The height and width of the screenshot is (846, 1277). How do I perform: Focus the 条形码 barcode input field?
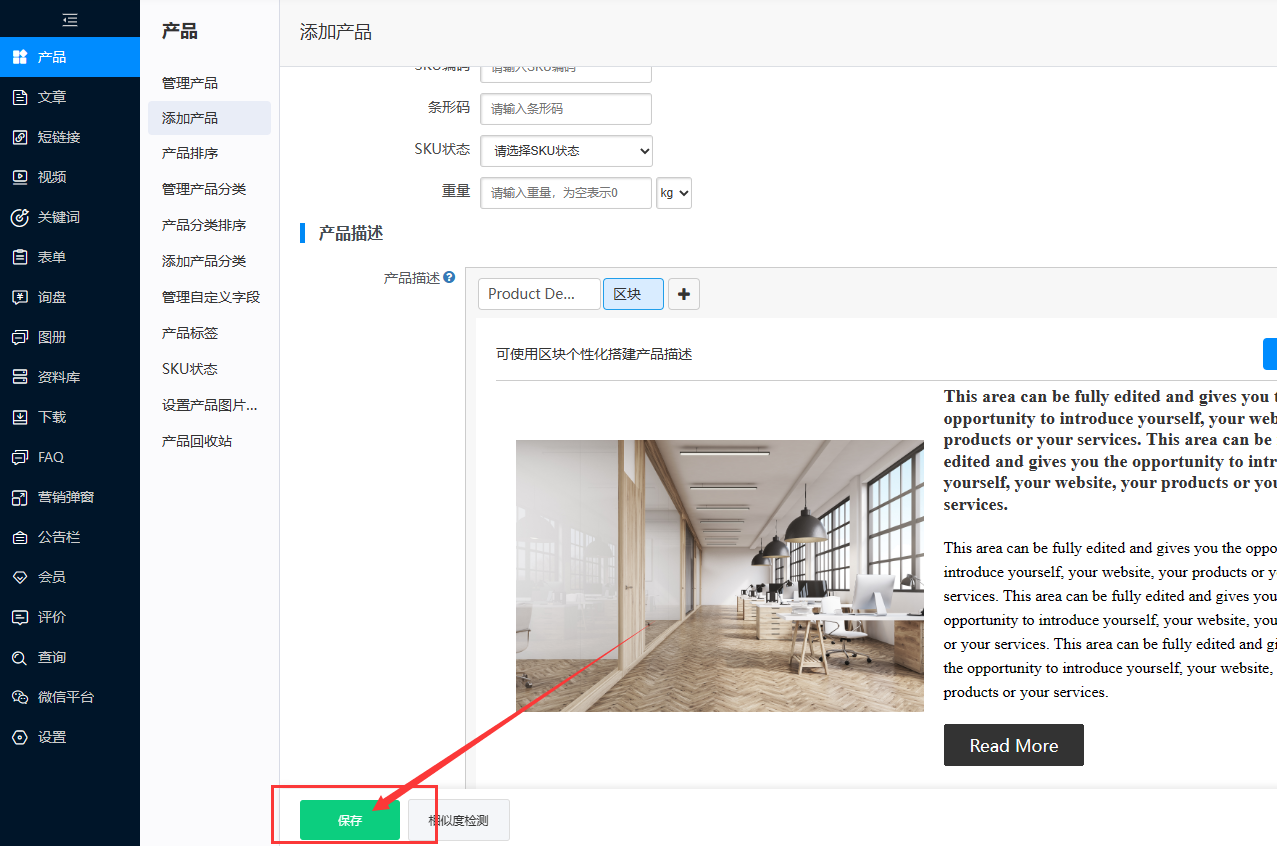click(x=566, y=109)
